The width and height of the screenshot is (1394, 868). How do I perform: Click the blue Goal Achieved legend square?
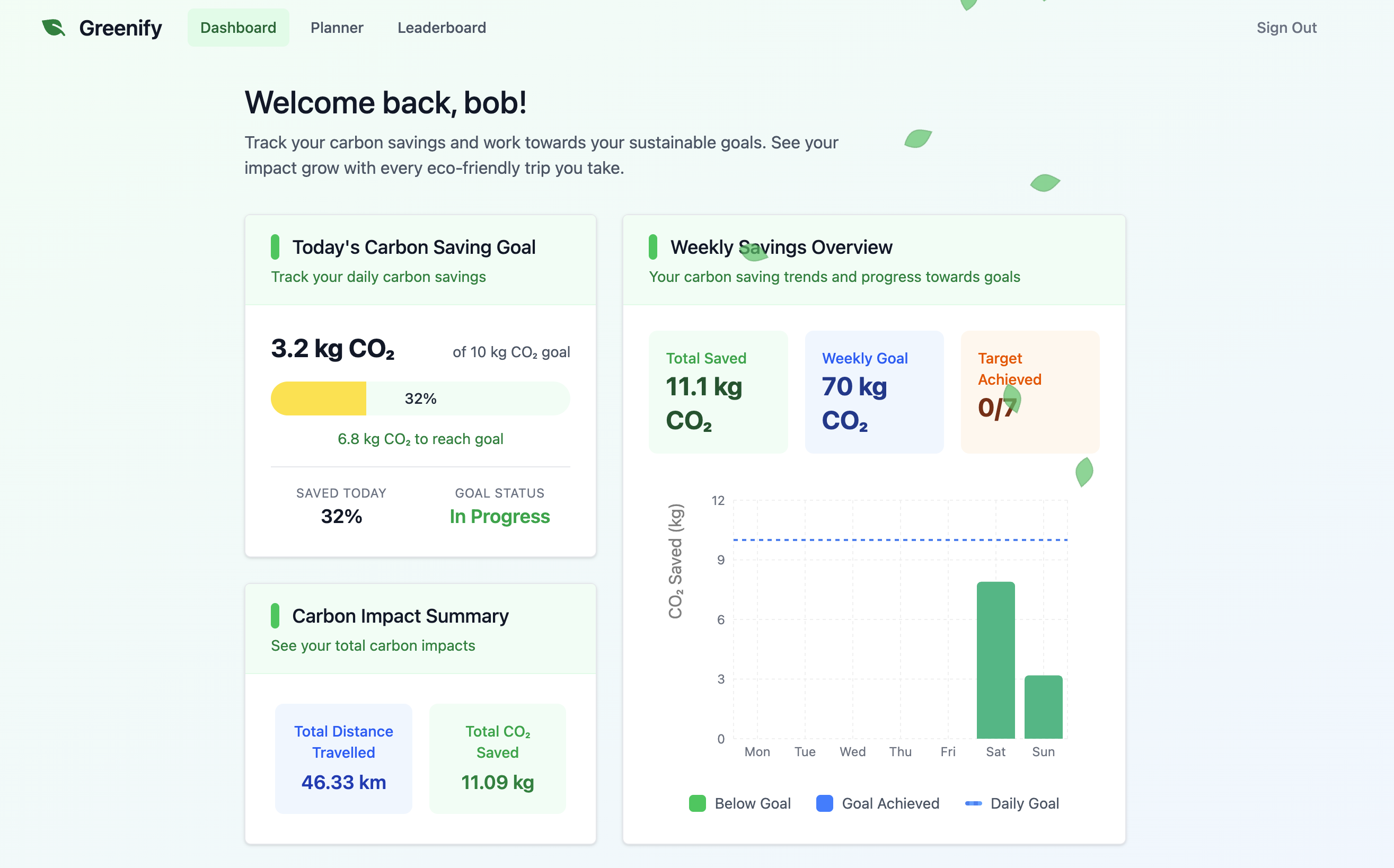pos(824,803)
